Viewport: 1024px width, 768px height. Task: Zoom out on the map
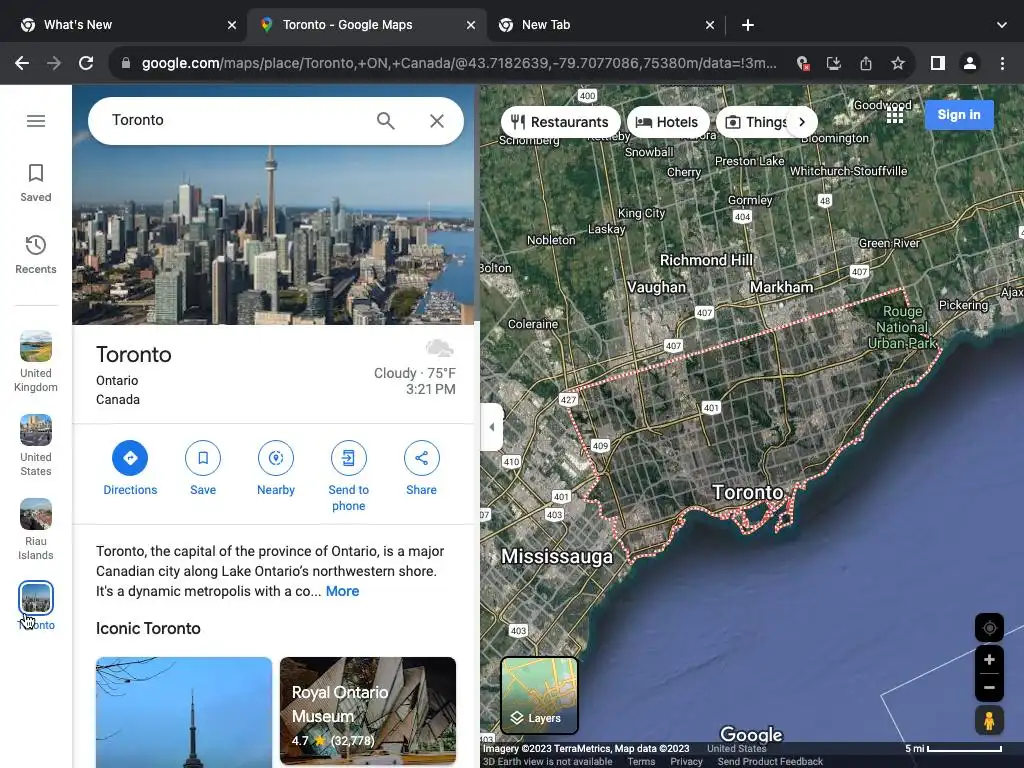(989, 687)
